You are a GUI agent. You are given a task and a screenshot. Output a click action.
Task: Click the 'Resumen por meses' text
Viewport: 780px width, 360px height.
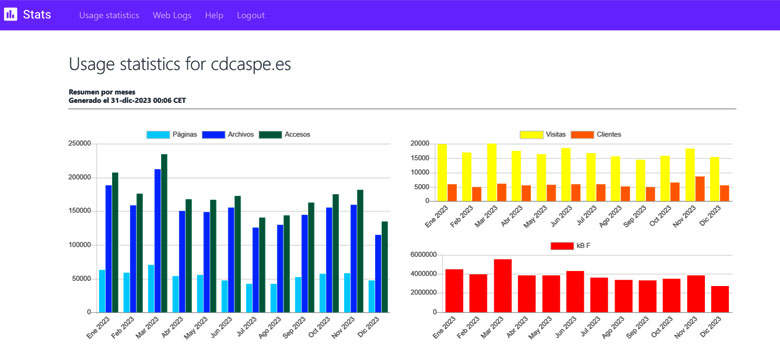pos(102,92)
